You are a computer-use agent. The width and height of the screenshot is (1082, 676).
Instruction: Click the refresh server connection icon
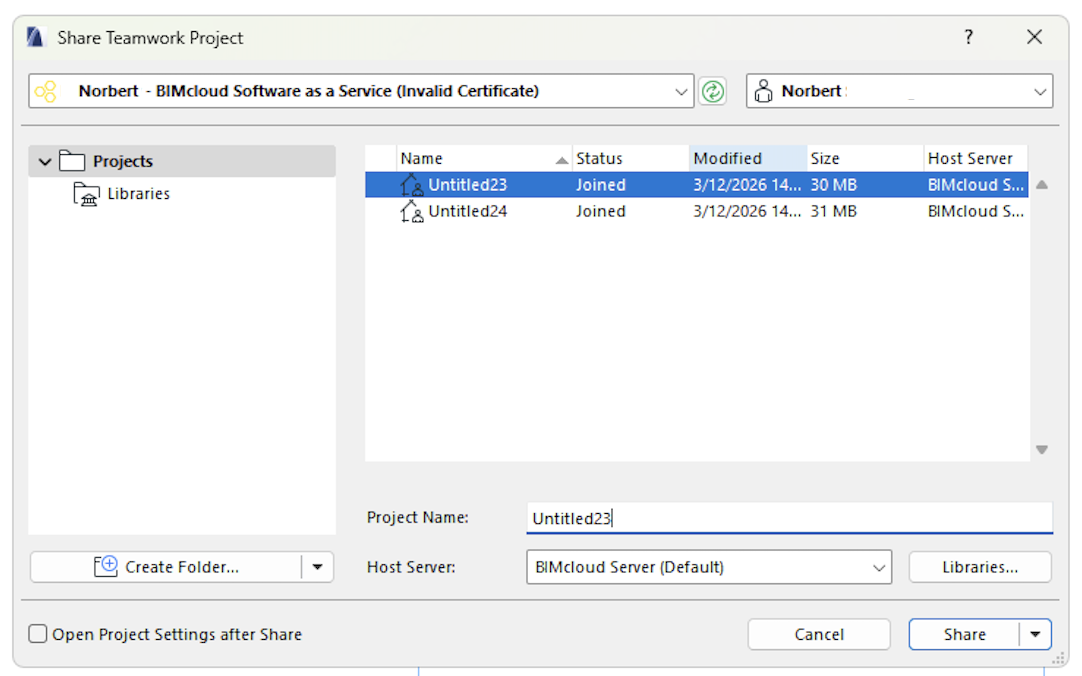point(713,91)
